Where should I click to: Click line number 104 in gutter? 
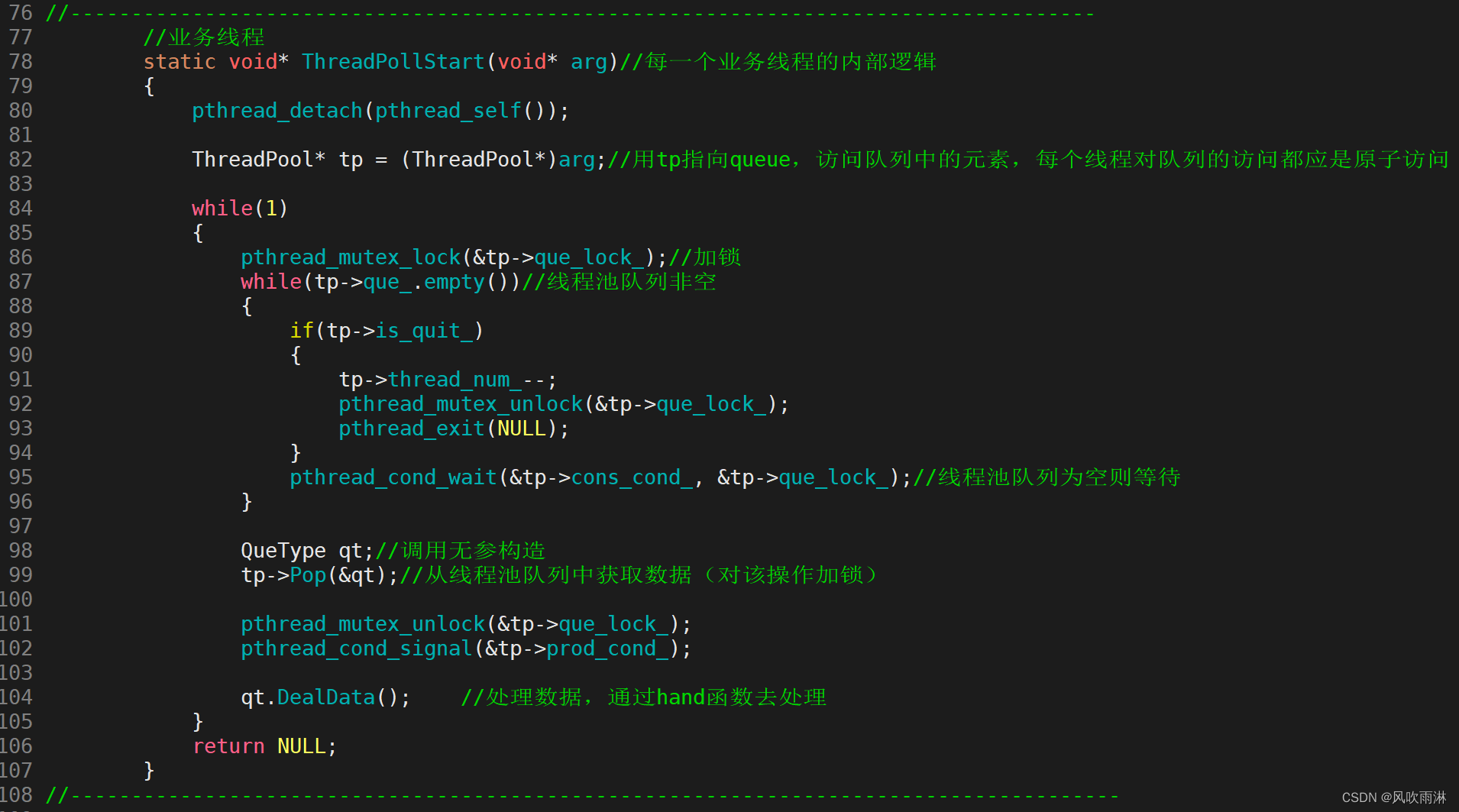click(17, 697)
